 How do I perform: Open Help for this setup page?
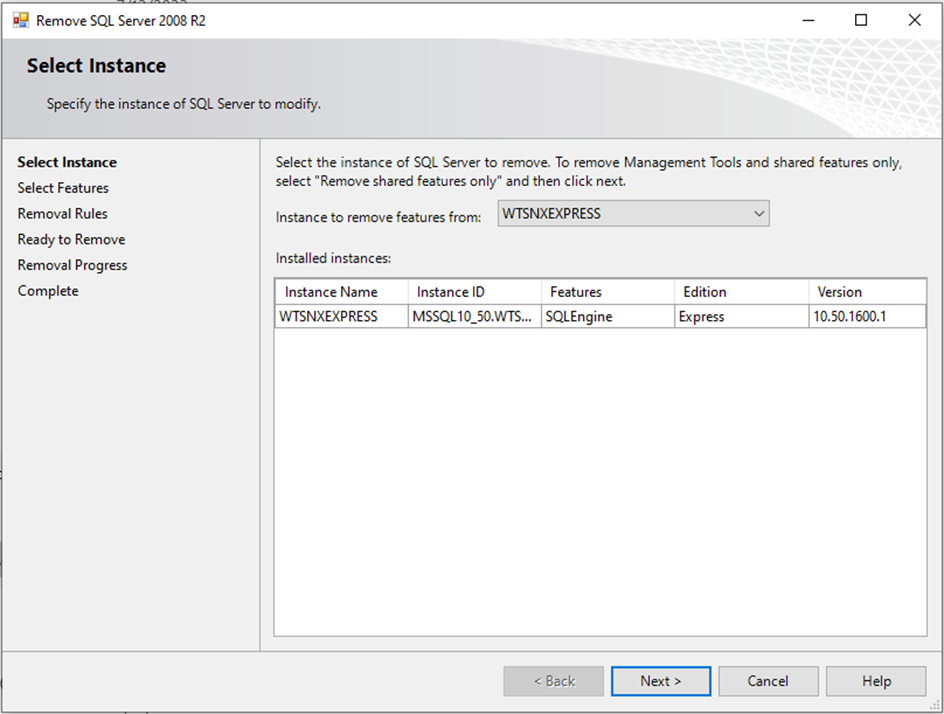pyautogui.click(x=876, y=681)
